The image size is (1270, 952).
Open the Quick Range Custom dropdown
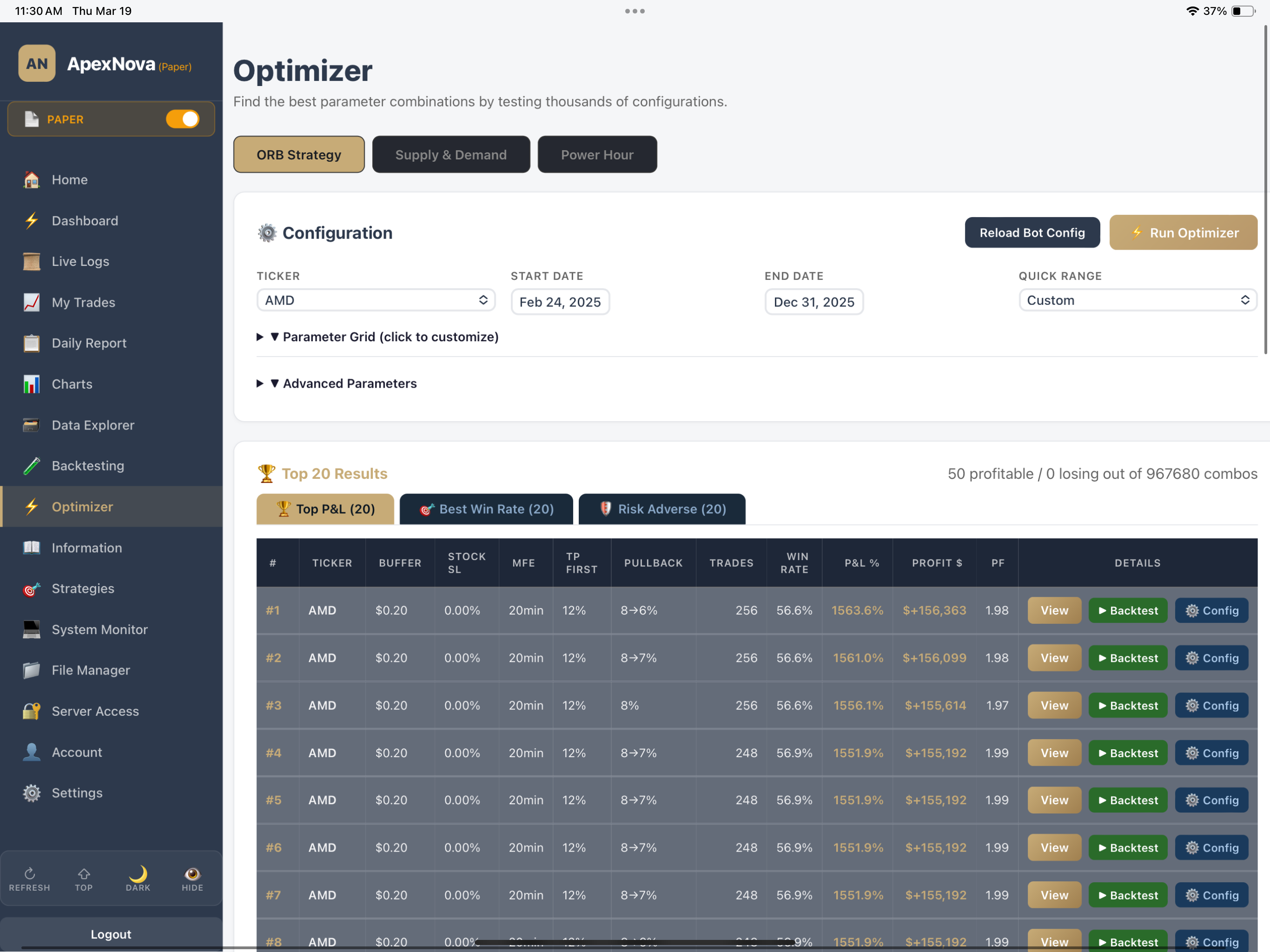pyautogui.click(x=1138, y=300)
